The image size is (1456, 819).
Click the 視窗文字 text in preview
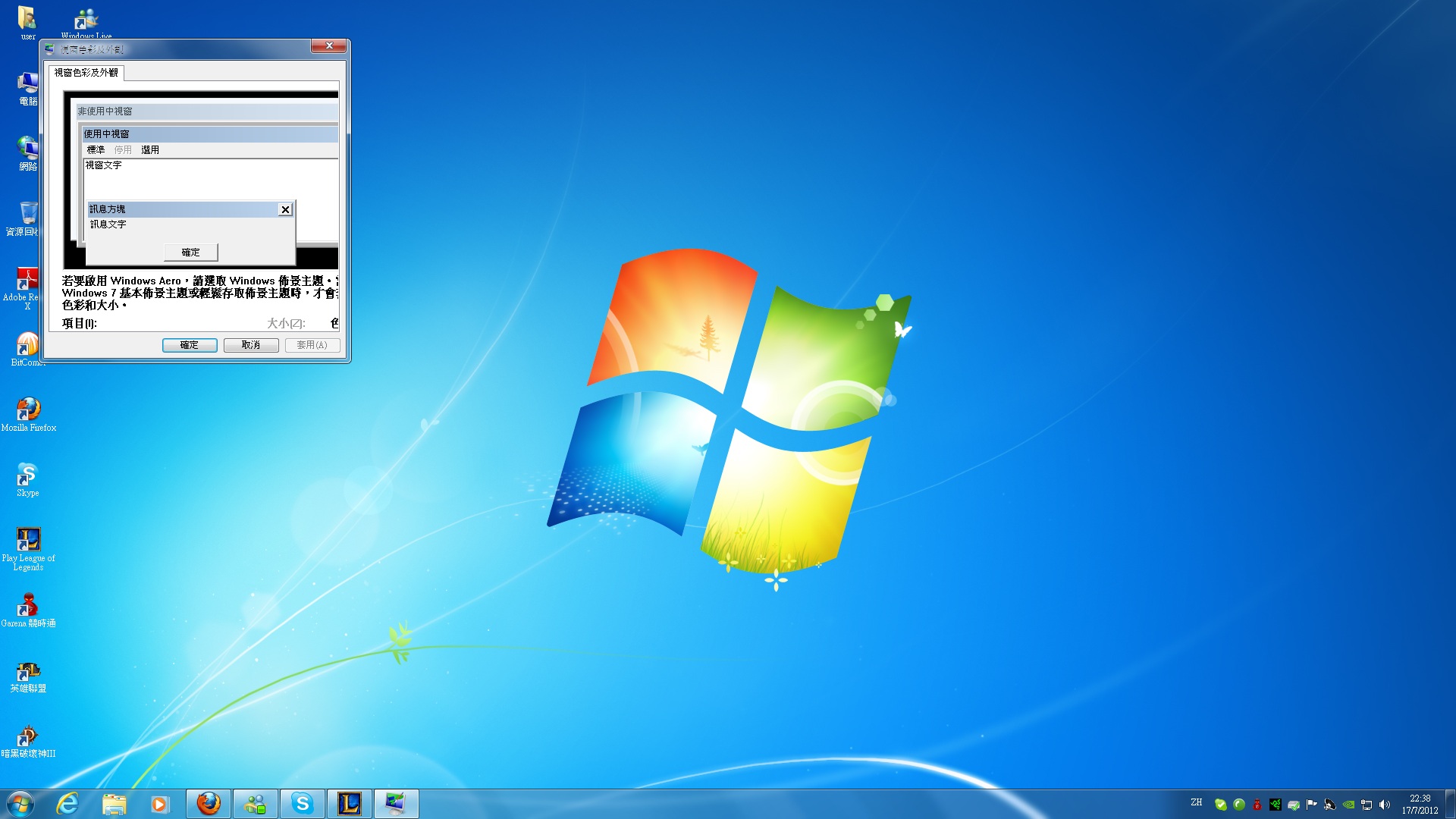[x=103, y=165]
